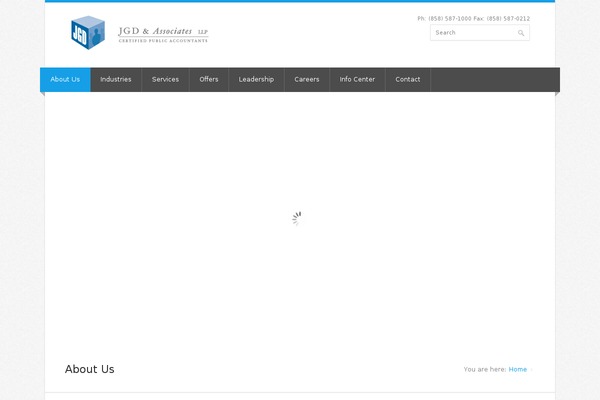Focus the Search input field

coord(479,33)
